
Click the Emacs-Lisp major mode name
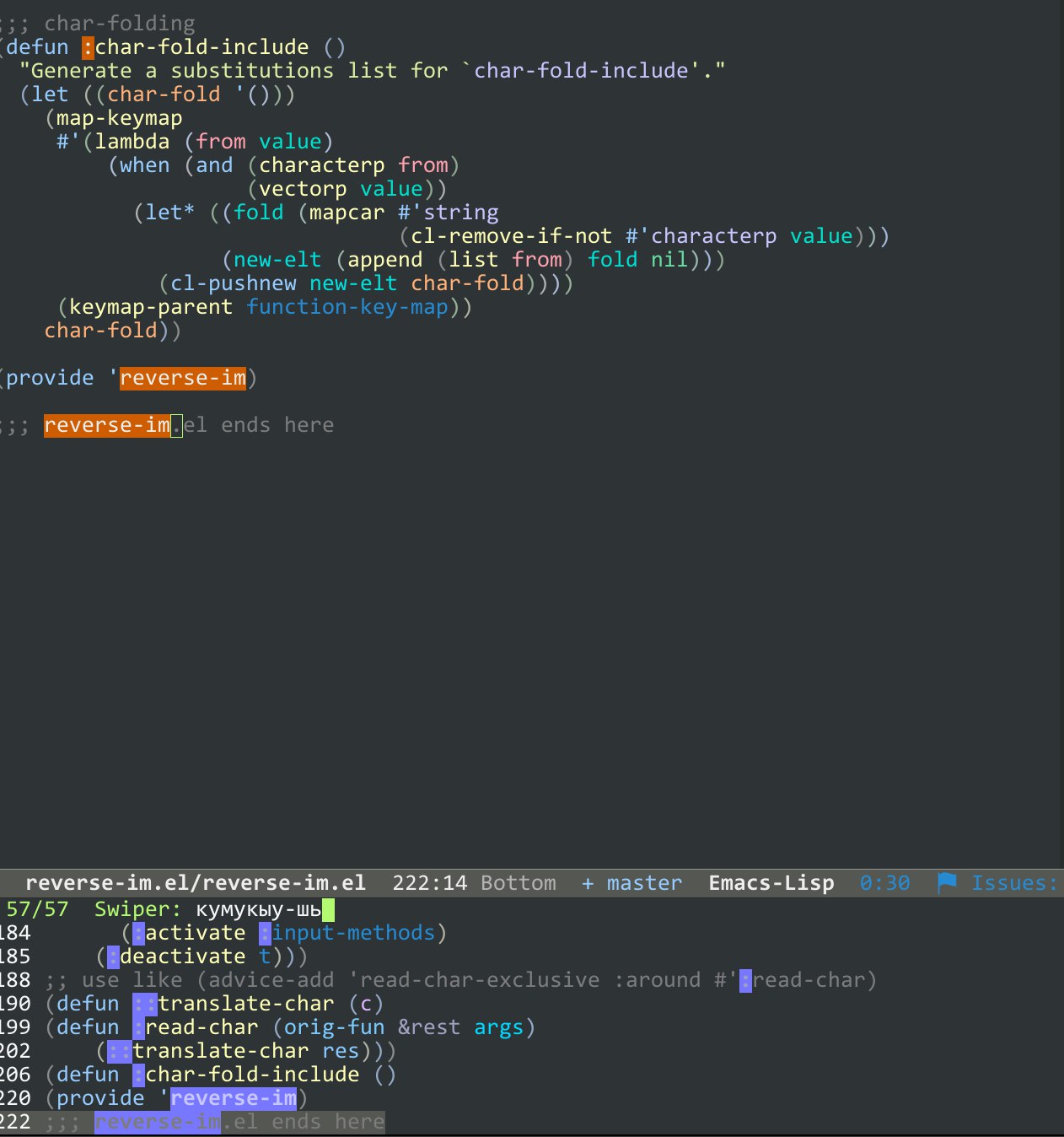pos(771,883)
